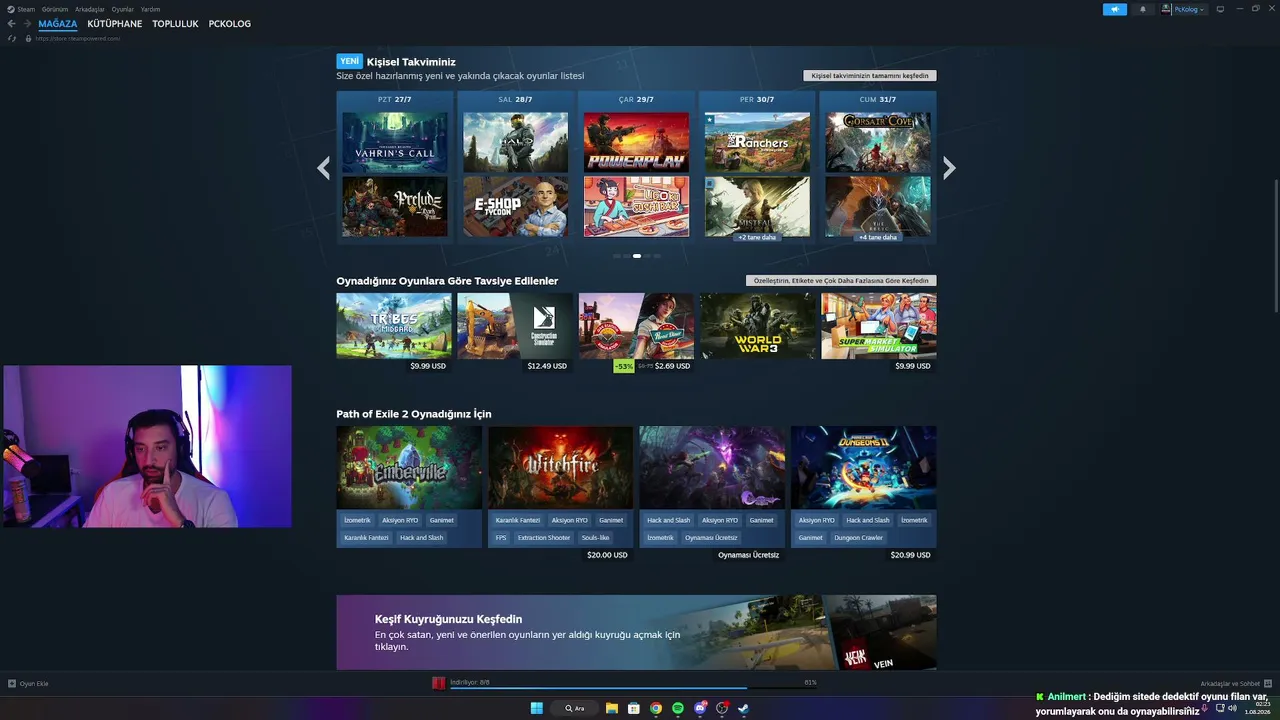Open the Arkadaşlar ve Sohbet chat icon
1280x720 pixels.
[x=1268, y=684]
